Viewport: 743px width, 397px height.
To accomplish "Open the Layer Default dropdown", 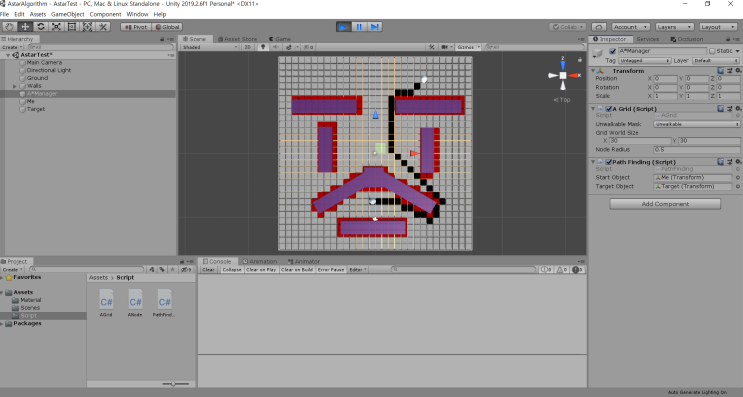I will coord(716,61).
